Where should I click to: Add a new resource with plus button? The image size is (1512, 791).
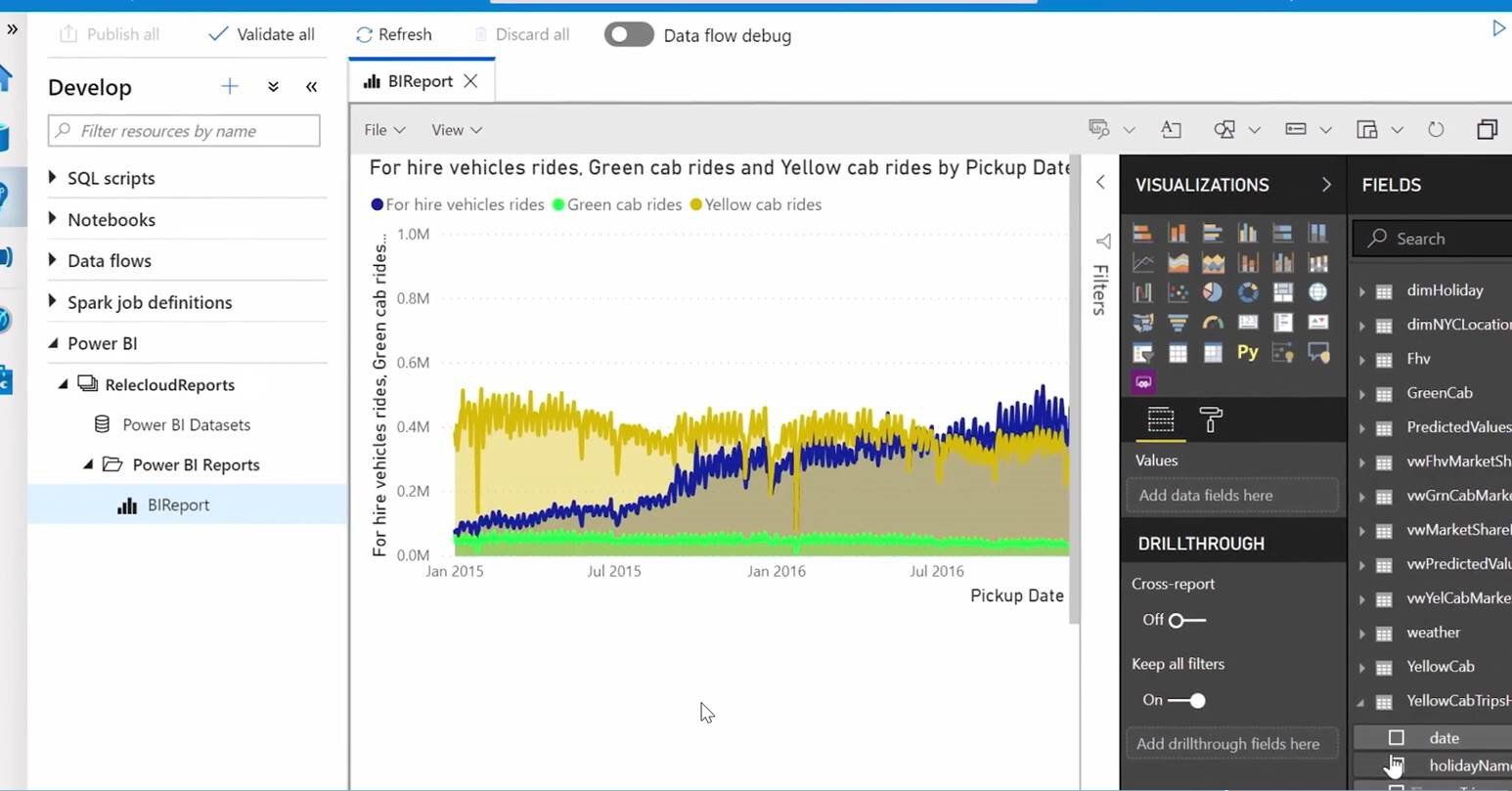click(x=230, y=86)
